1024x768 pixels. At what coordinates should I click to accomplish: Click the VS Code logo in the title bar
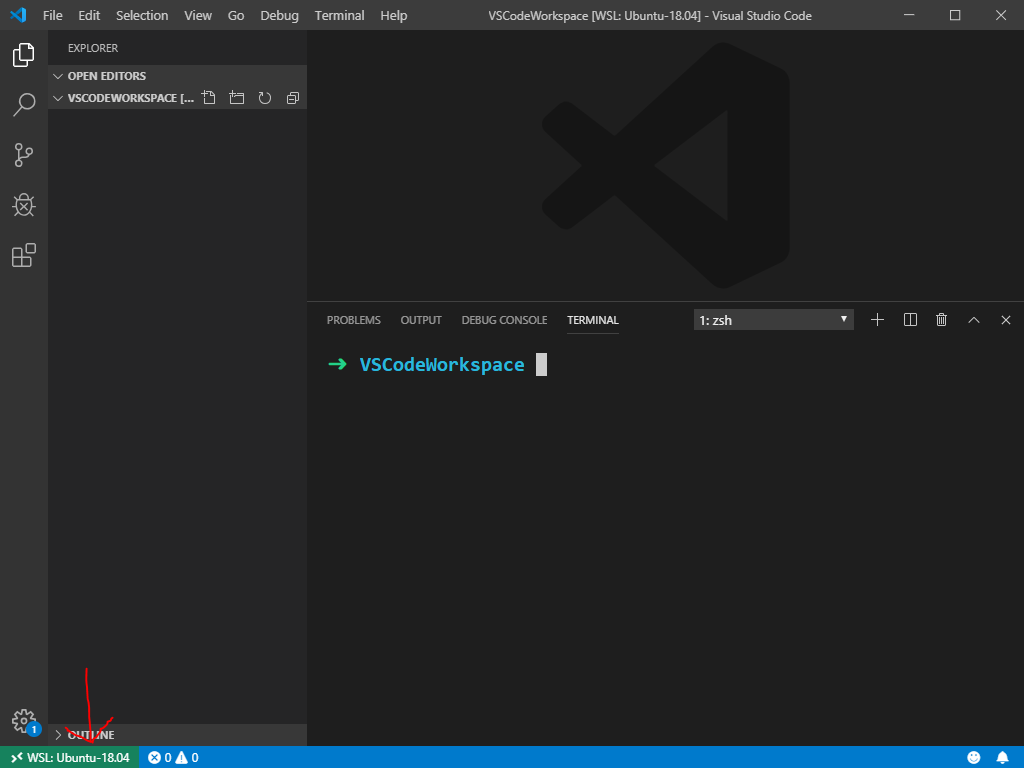18,15
